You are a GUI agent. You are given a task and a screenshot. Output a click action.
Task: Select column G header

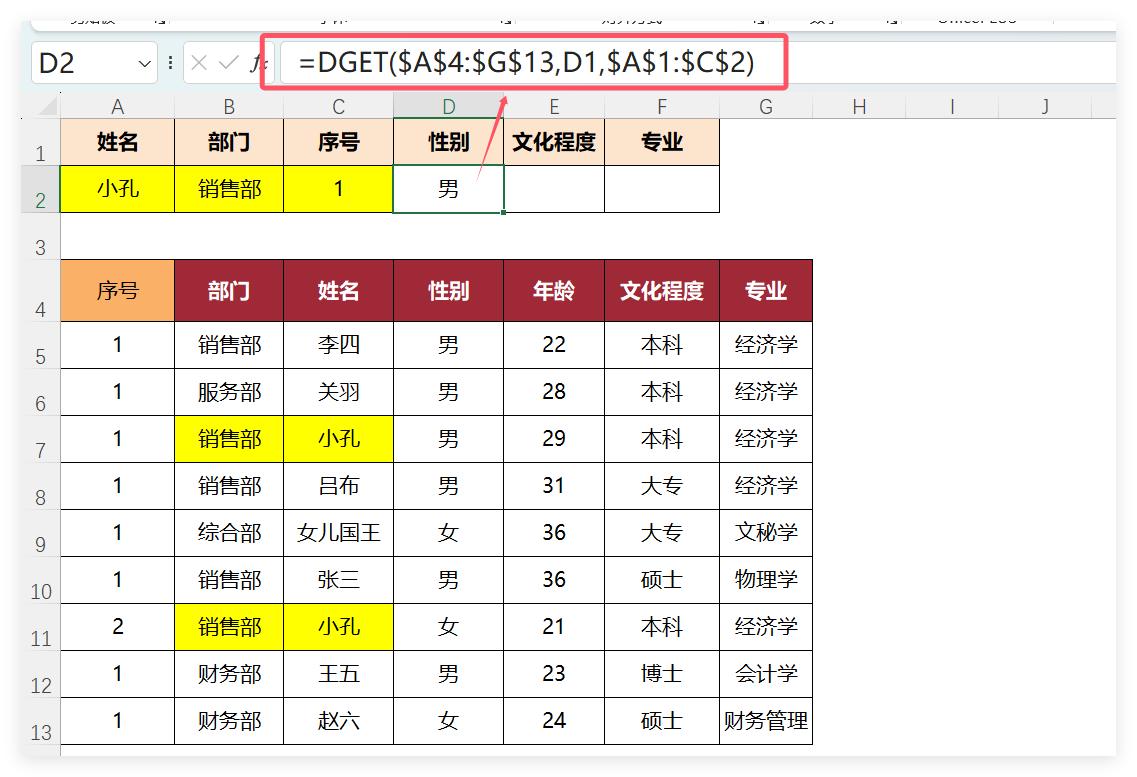point(766,107)
